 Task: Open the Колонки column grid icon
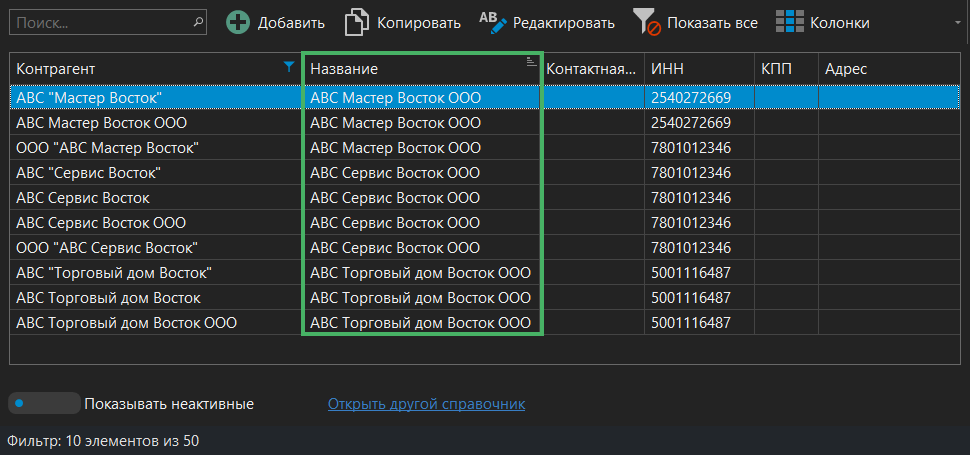click(x=790, y=22)
